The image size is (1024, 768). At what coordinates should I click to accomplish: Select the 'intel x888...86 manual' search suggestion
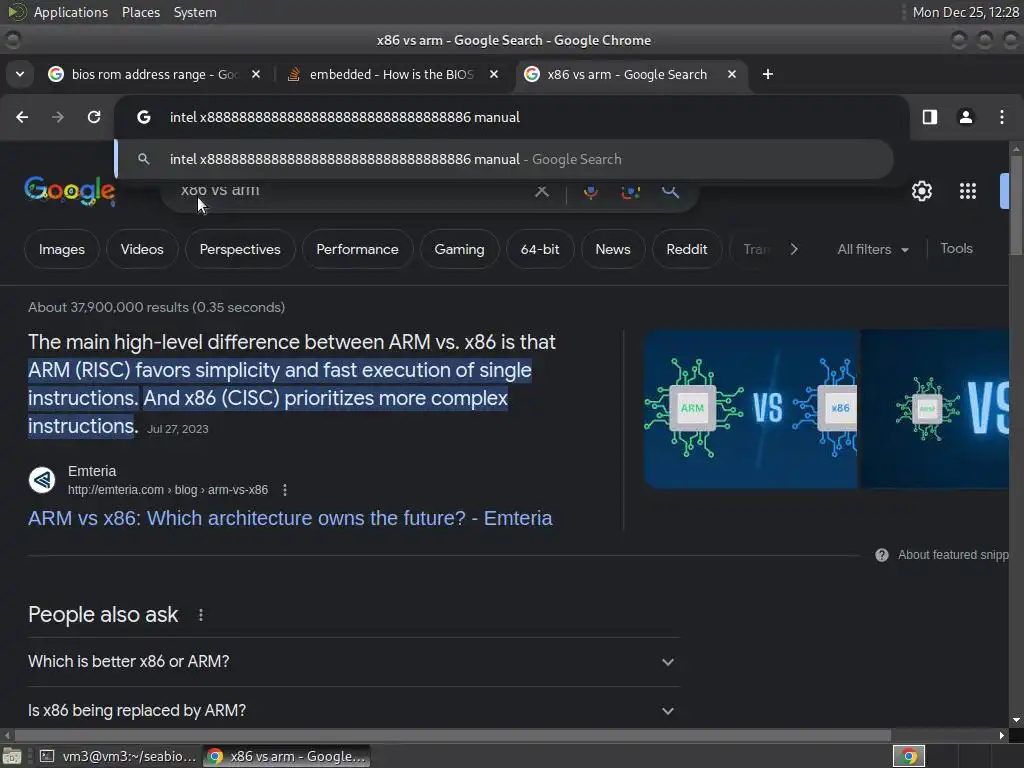coord(504,159)
